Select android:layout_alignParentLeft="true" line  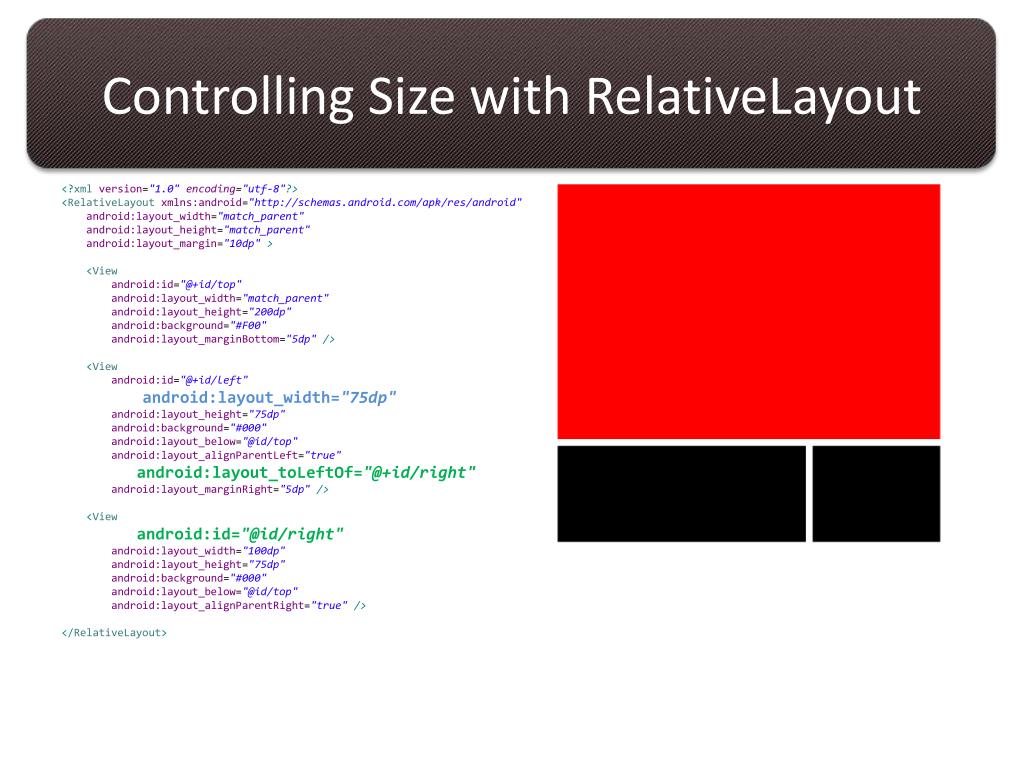coord(226,455)
